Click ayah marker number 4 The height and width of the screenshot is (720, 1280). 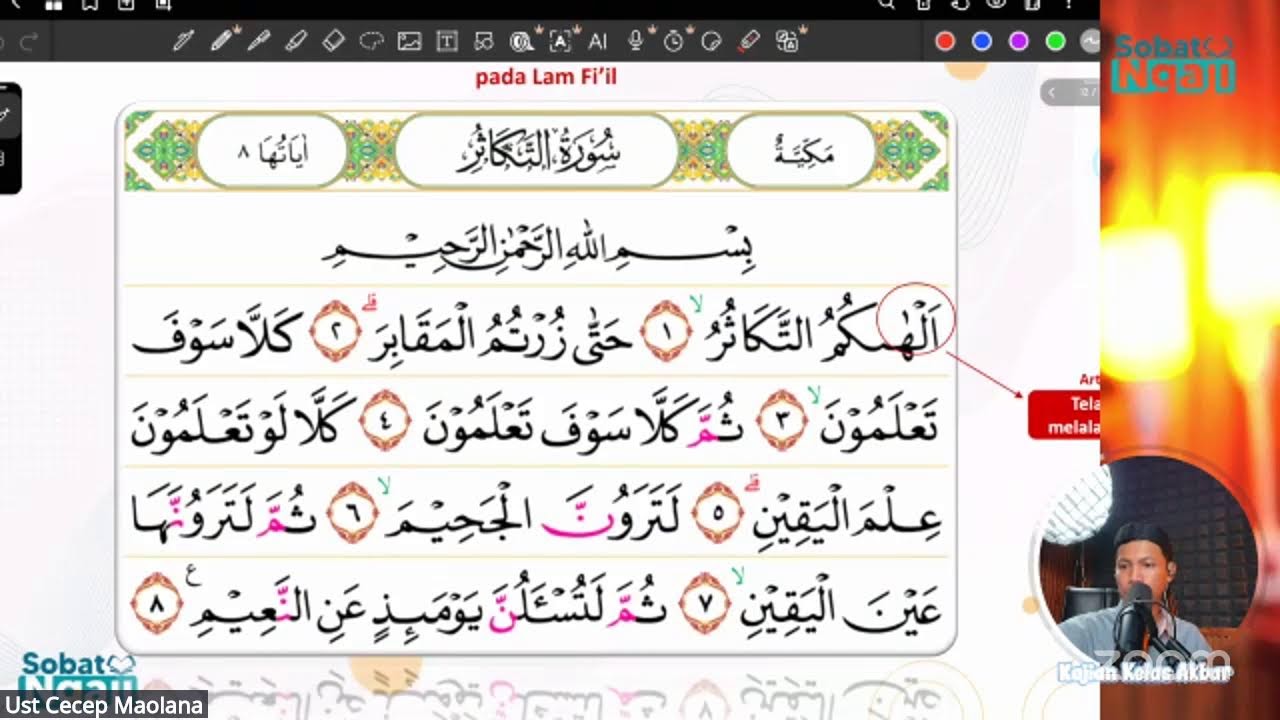tap(385, 422)
